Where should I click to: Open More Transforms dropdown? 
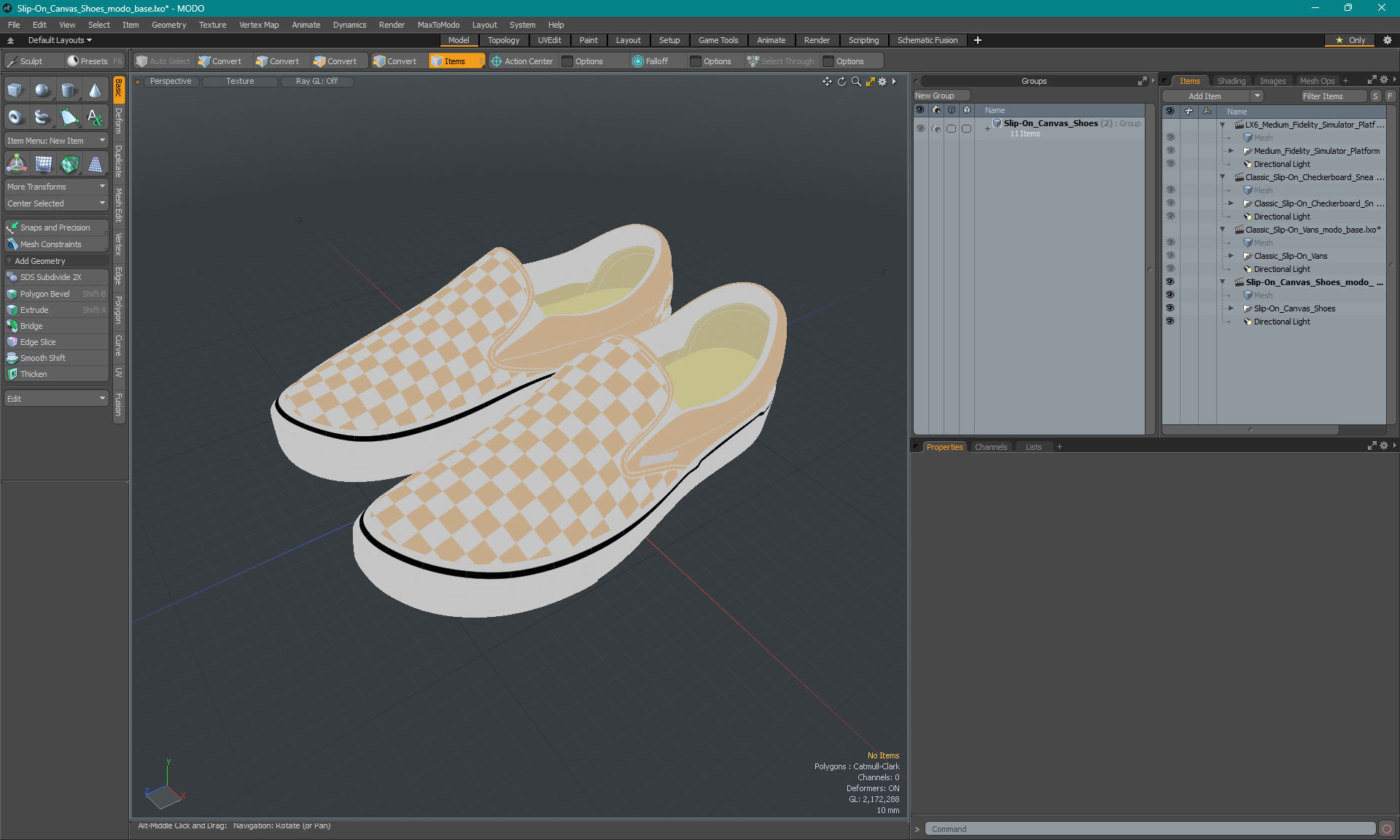[56, 187]
